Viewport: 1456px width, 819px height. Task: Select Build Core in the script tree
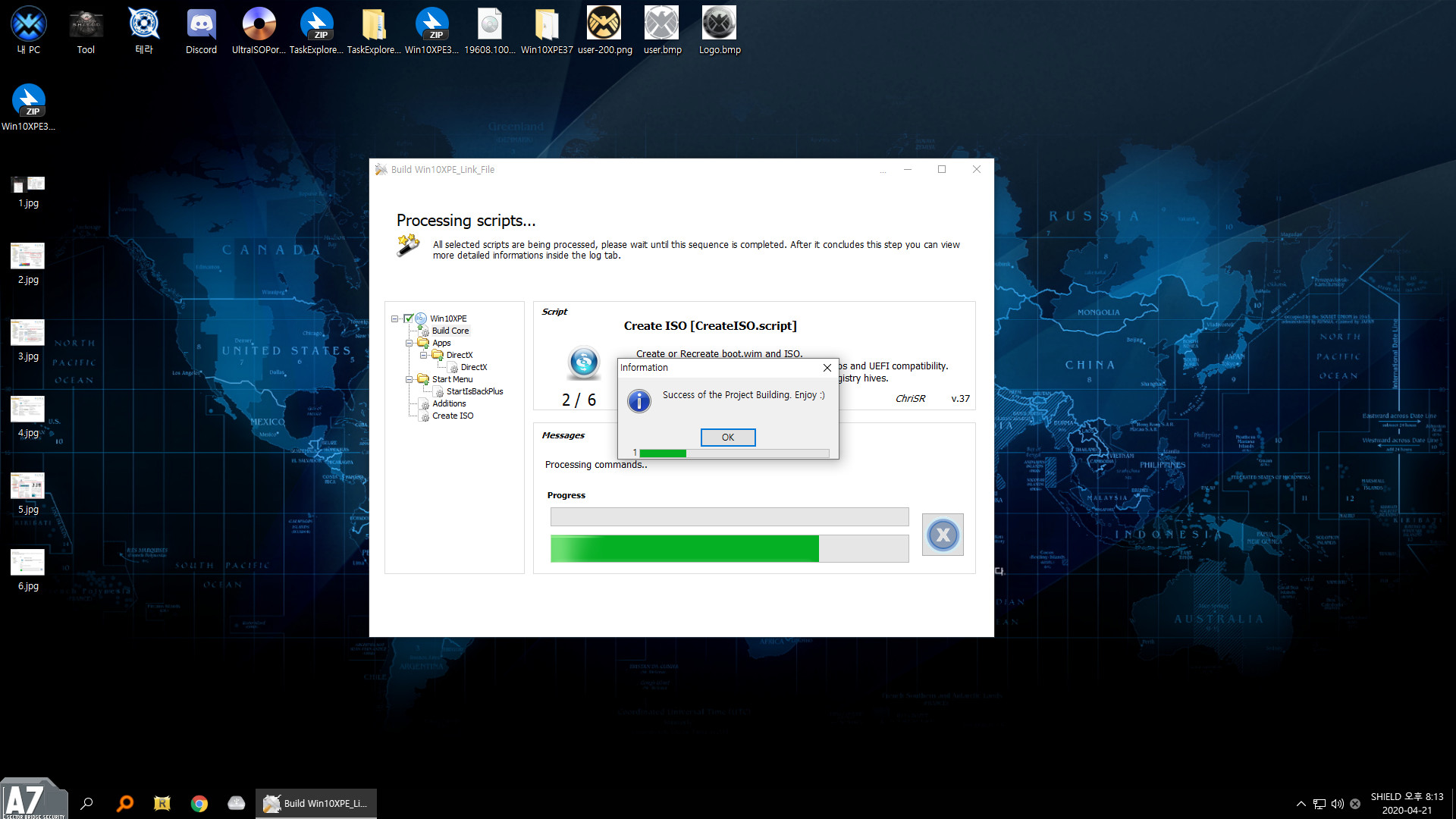point(450,331)
